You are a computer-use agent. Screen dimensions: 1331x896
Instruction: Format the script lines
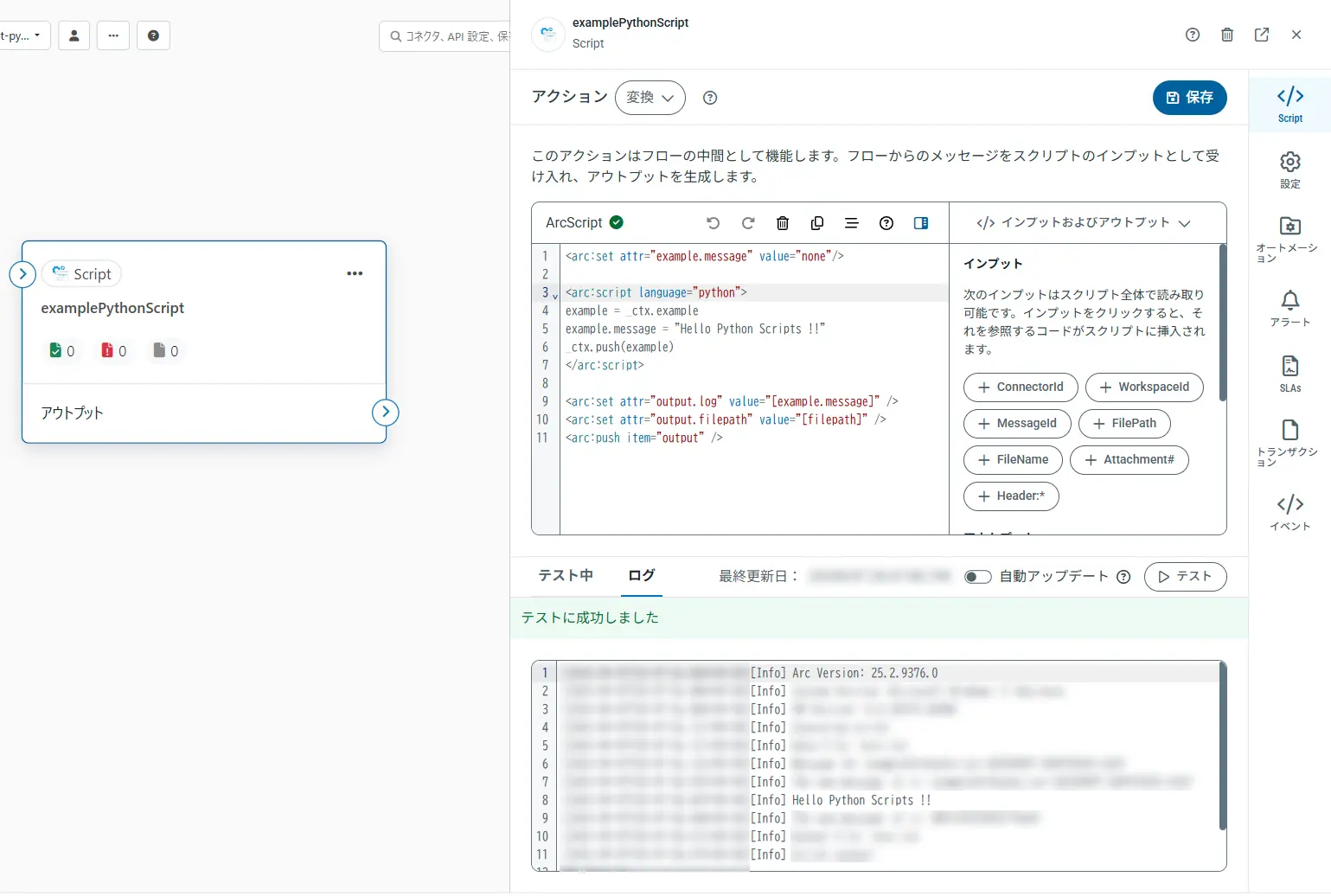click(x=851, y=223)
